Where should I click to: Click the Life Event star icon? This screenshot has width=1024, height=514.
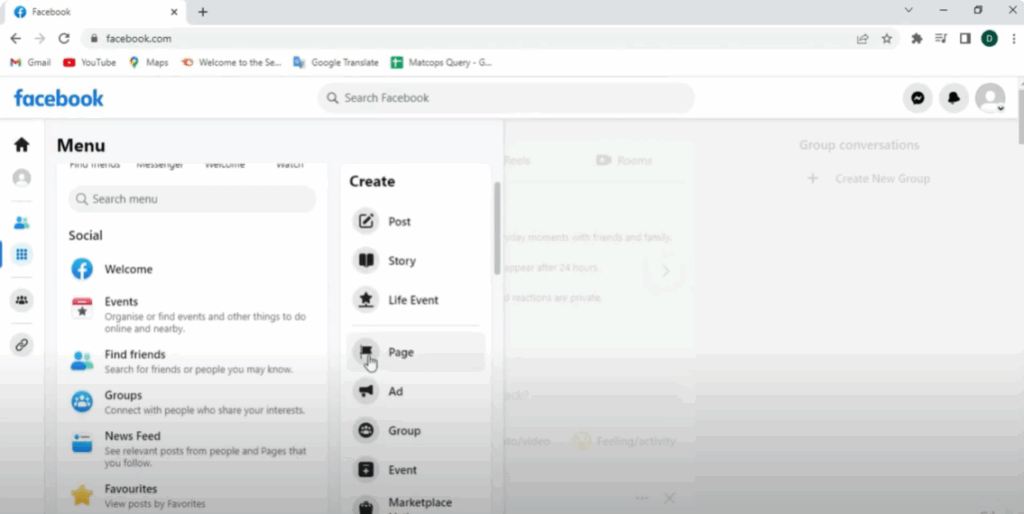click(366, 300)
